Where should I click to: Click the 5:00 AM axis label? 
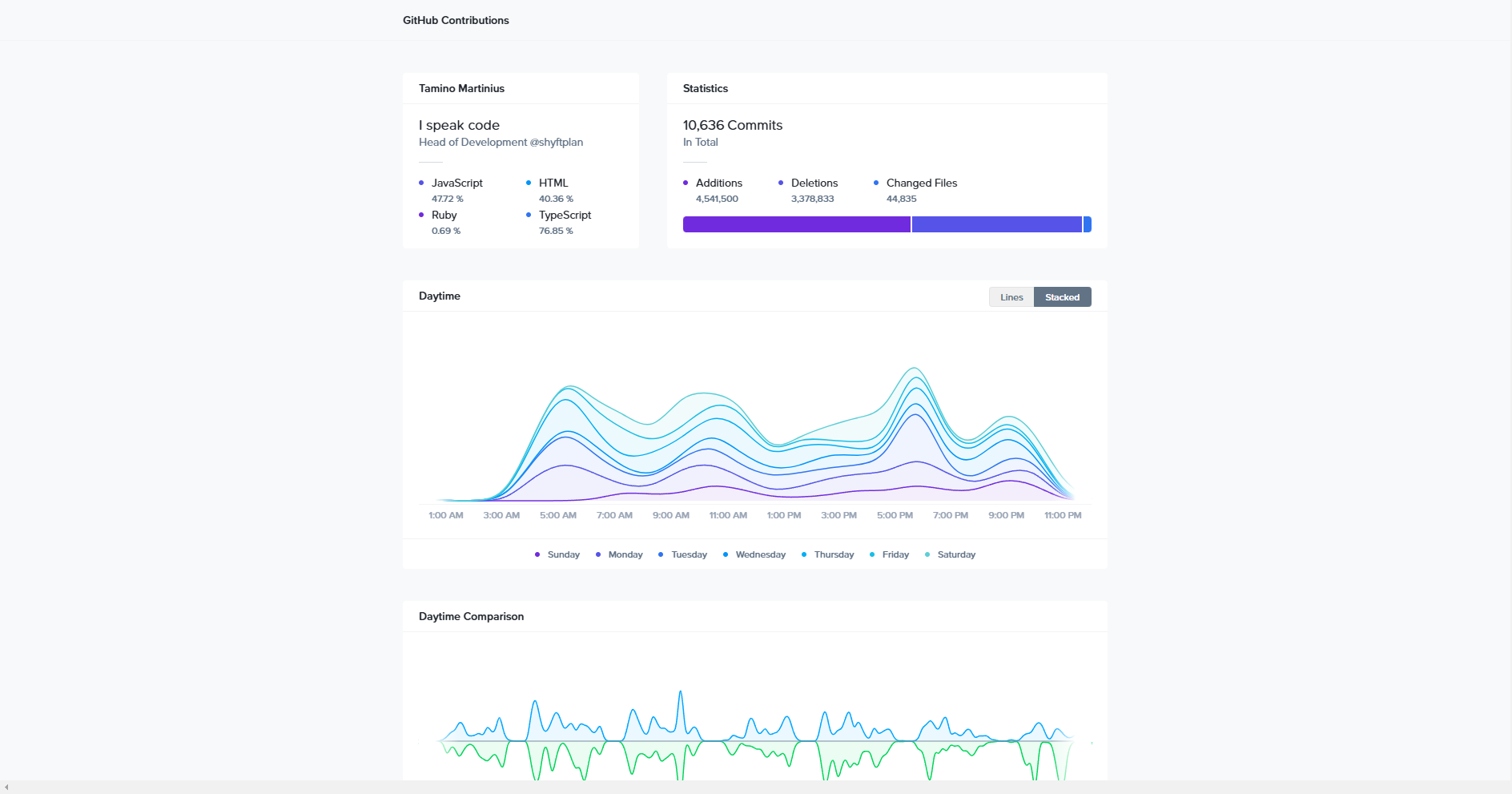(x=558, y=515)
